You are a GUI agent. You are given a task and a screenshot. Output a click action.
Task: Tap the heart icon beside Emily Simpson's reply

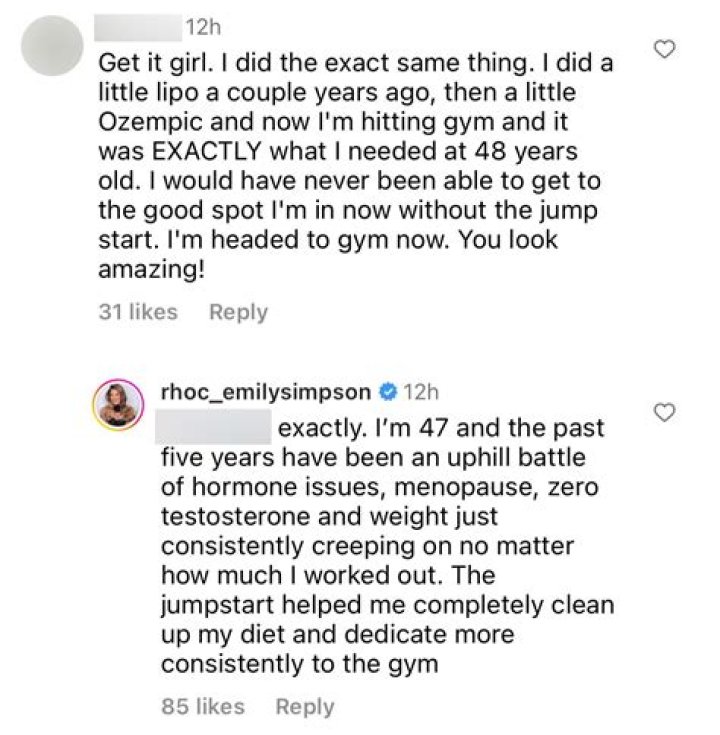click(x=664, y=412)
